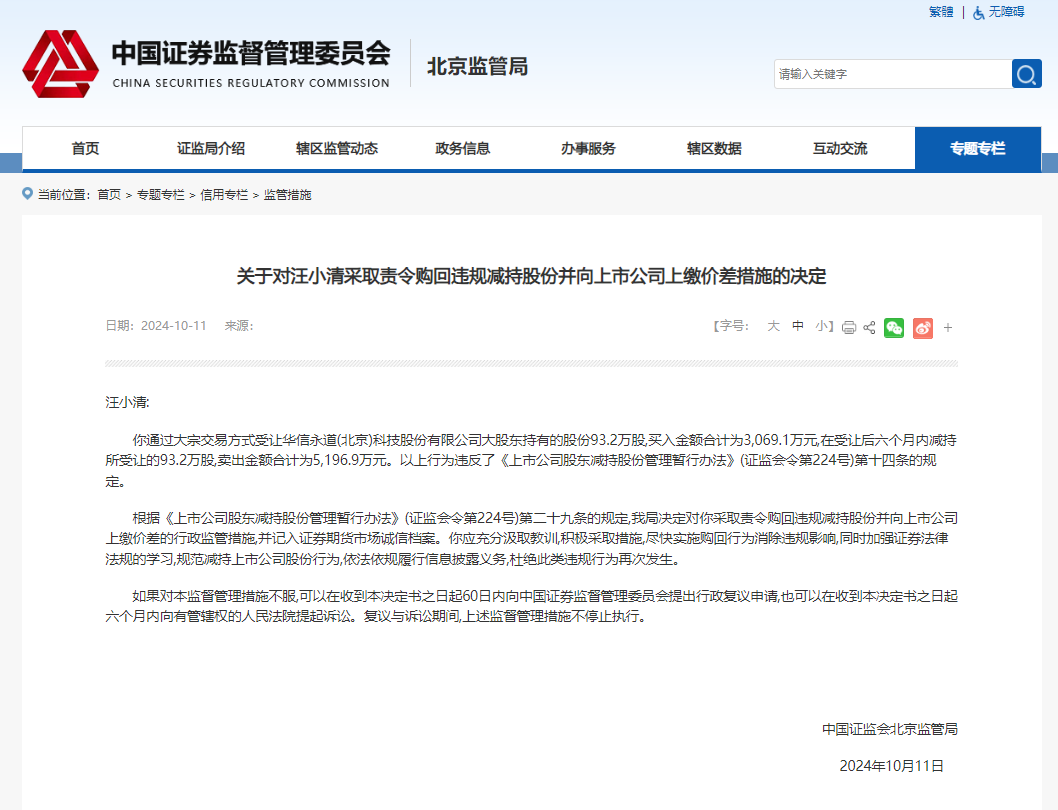The width and height of the screenshot is (1058, 810).
Task: Select the 专题专栏 tab
Action: [x=977, y=149]
